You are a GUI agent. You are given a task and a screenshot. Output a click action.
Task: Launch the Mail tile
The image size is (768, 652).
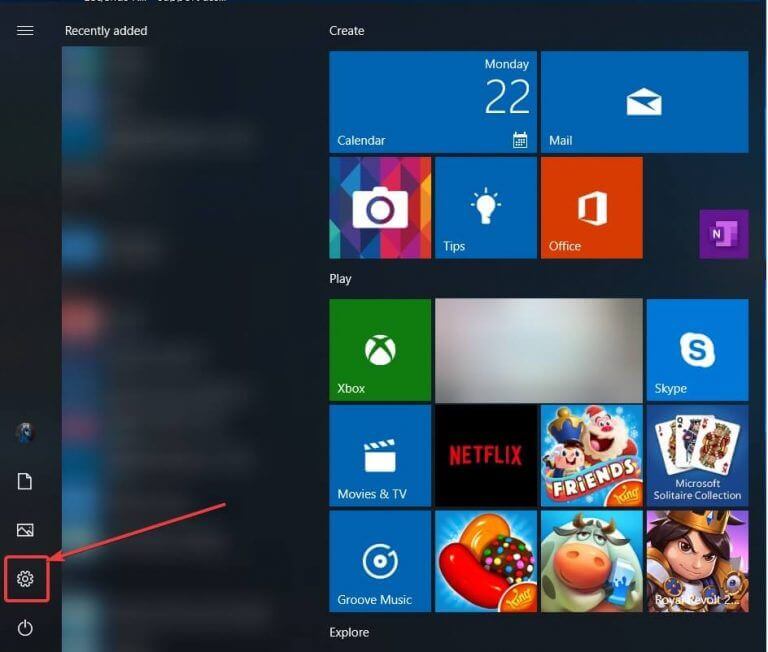pos(645,102)
